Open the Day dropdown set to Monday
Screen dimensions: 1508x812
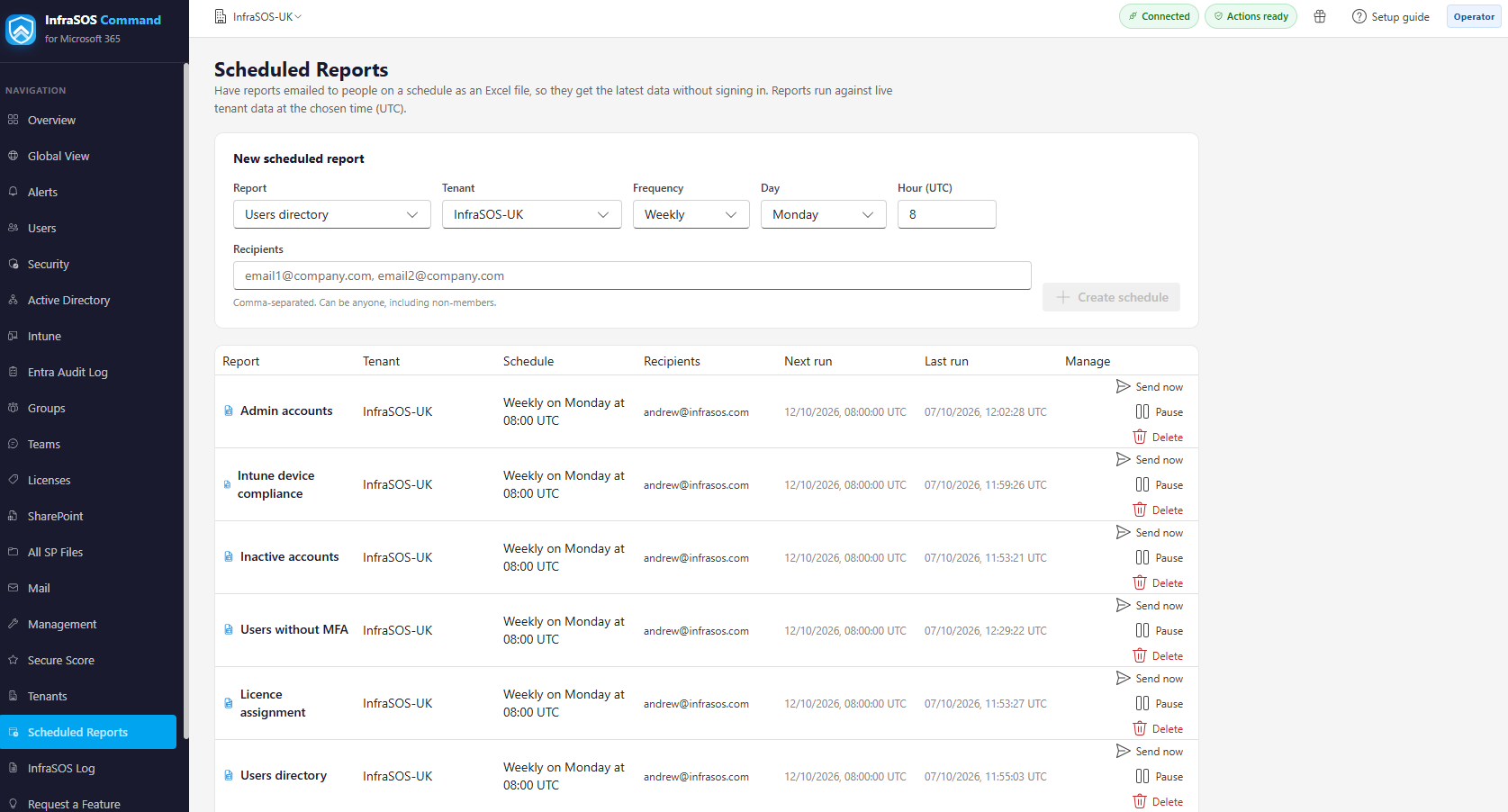pyautogui.click(x=823, y=214)
